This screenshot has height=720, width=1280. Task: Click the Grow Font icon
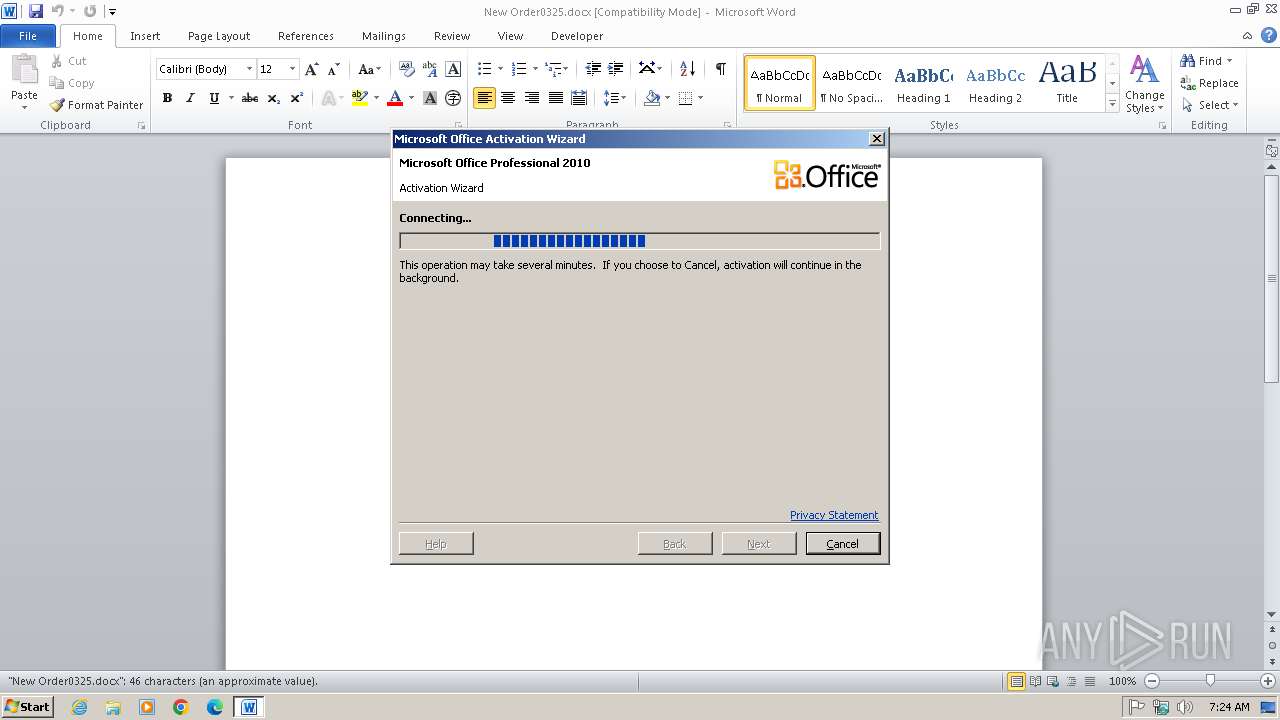312,69
